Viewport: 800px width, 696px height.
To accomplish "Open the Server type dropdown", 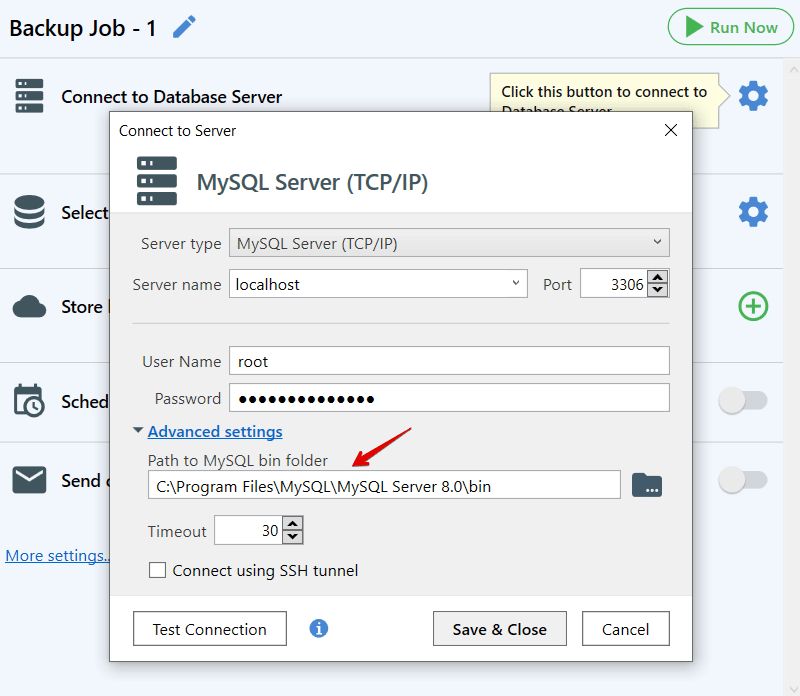I will pos(449,243).
